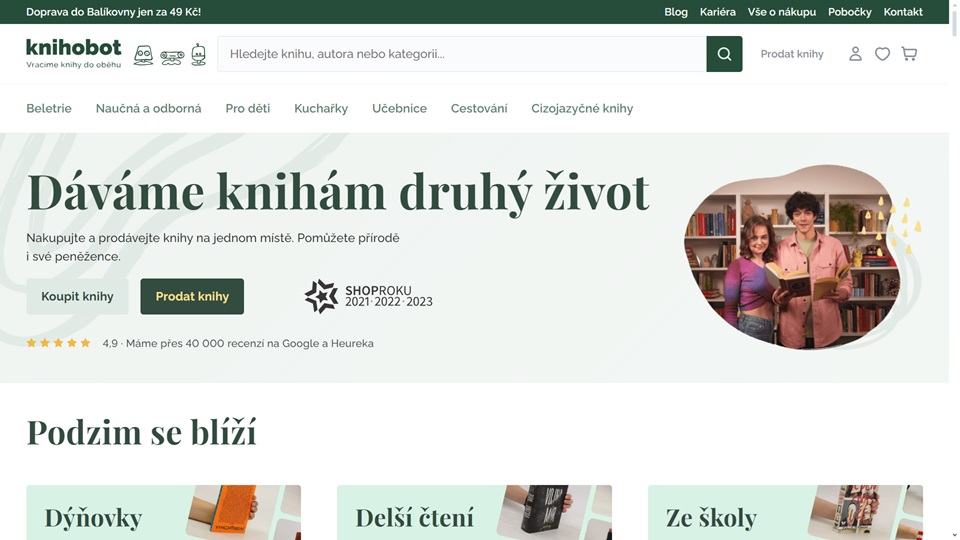Click the knihobot logo

(74, 52)
